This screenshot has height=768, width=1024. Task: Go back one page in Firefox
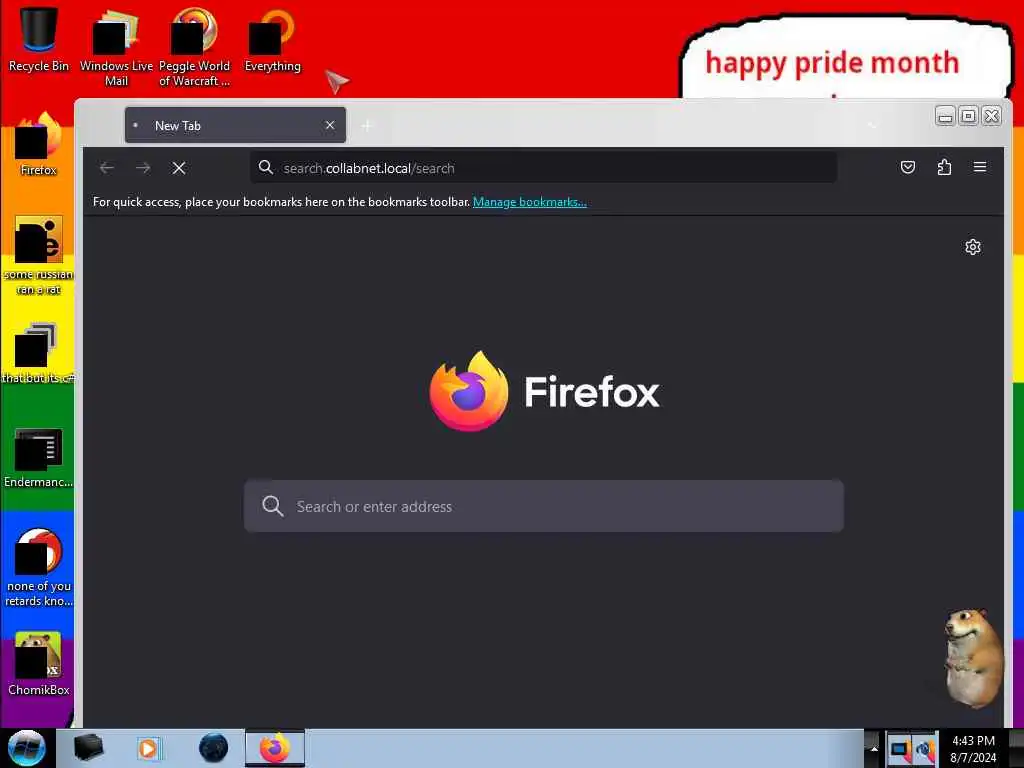pos(107,168)
